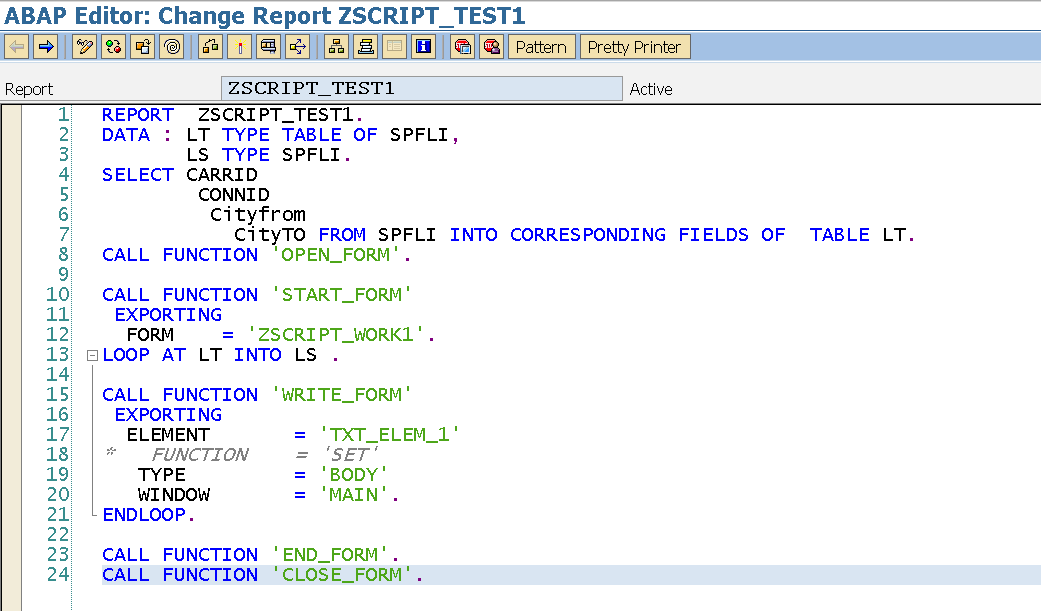
Task: Open the Enhance spiral icon
Action: click(x=170, y=46)
